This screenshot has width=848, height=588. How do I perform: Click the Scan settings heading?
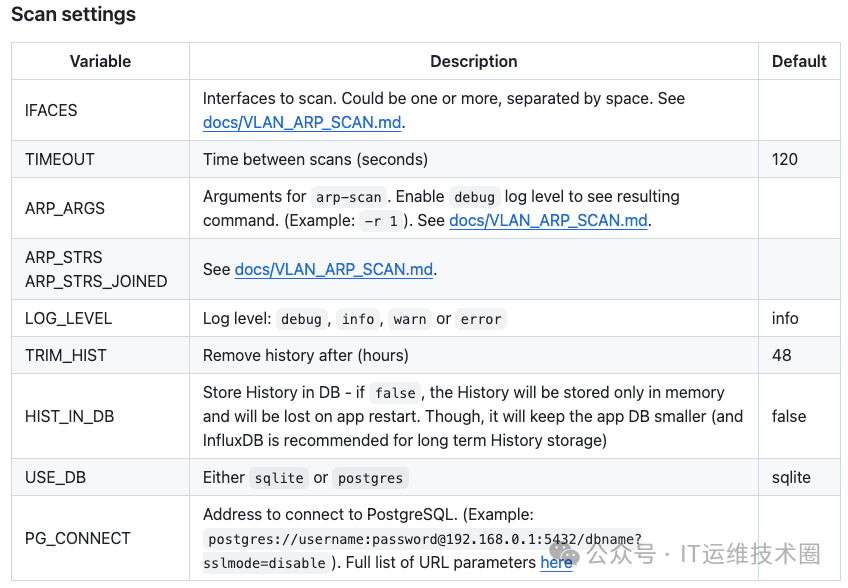pos(74,15)
